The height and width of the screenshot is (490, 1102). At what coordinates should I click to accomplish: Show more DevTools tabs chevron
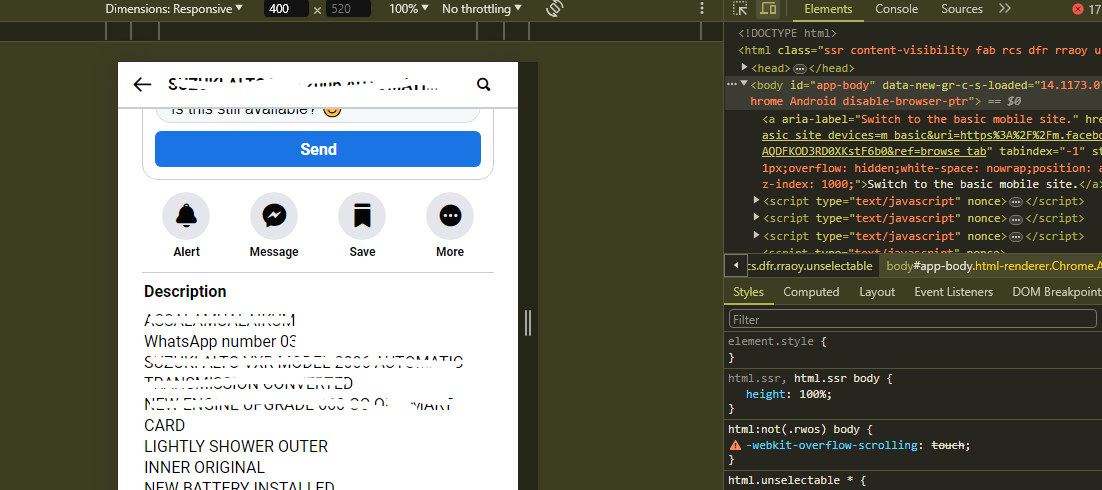click(x=1004, y=9)
